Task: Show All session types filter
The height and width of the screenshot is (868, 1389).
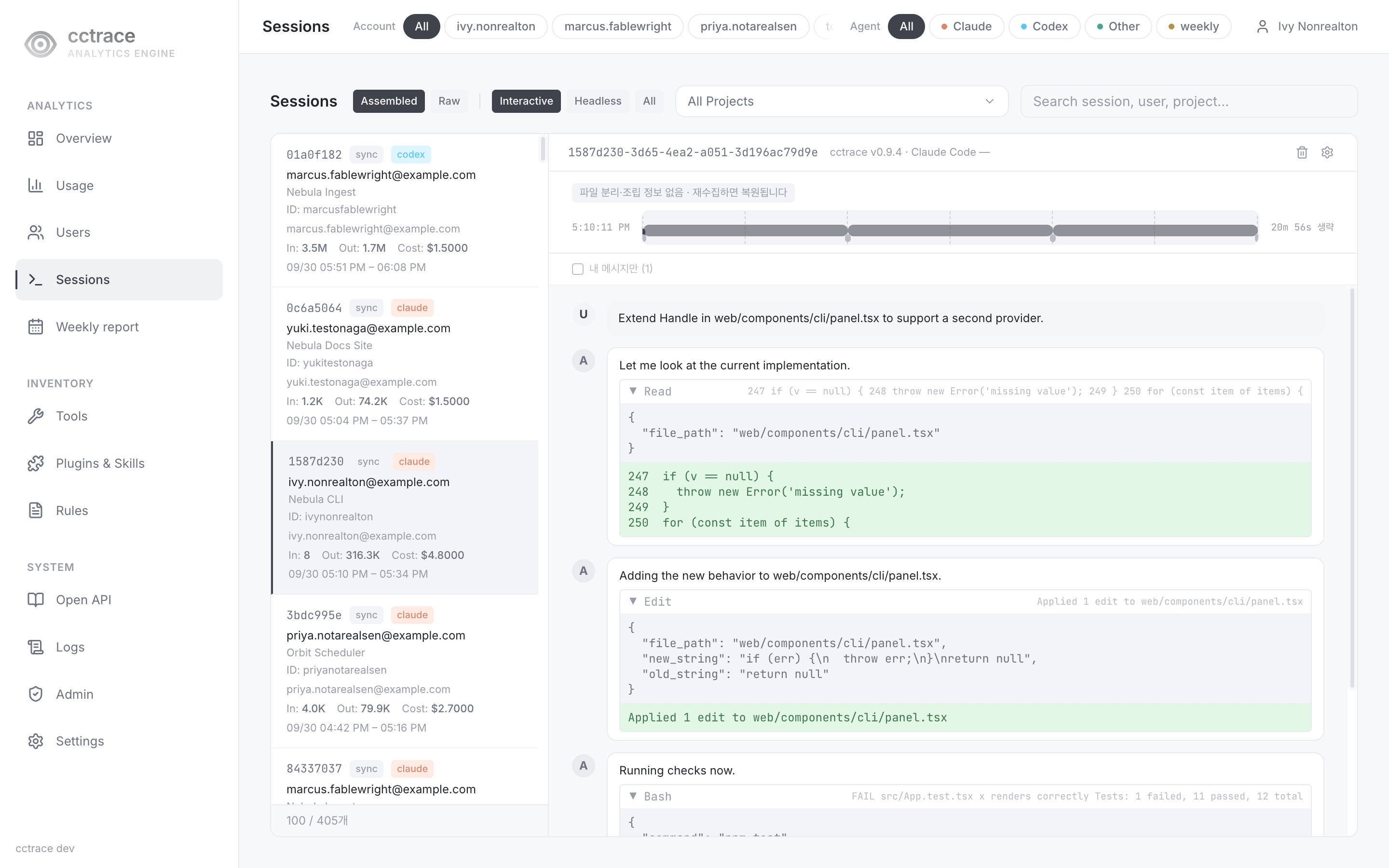Action: click(649, 101)
